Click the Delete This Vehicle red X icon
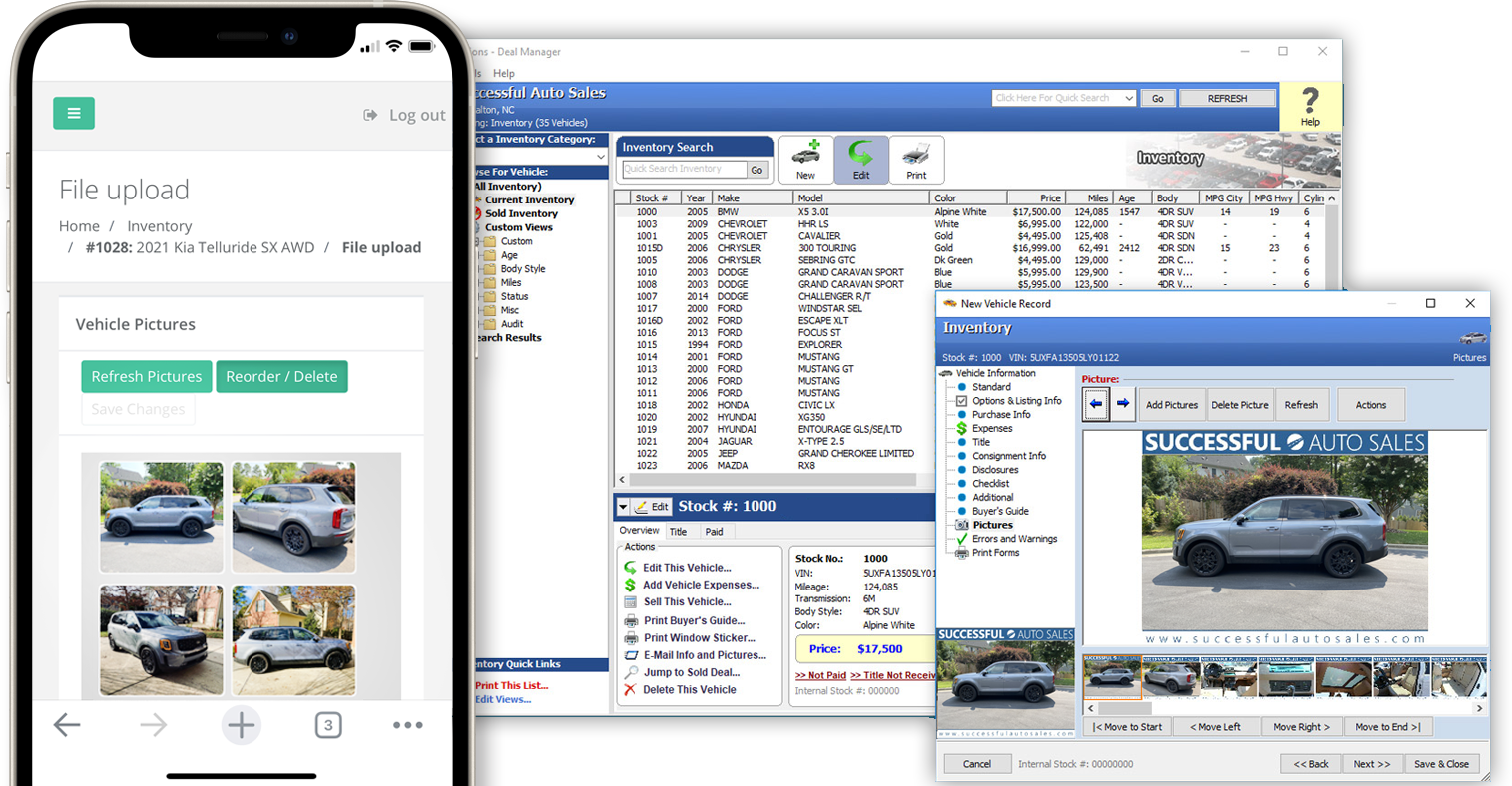This screenshot has height=786, width=1512. (631, 689)
